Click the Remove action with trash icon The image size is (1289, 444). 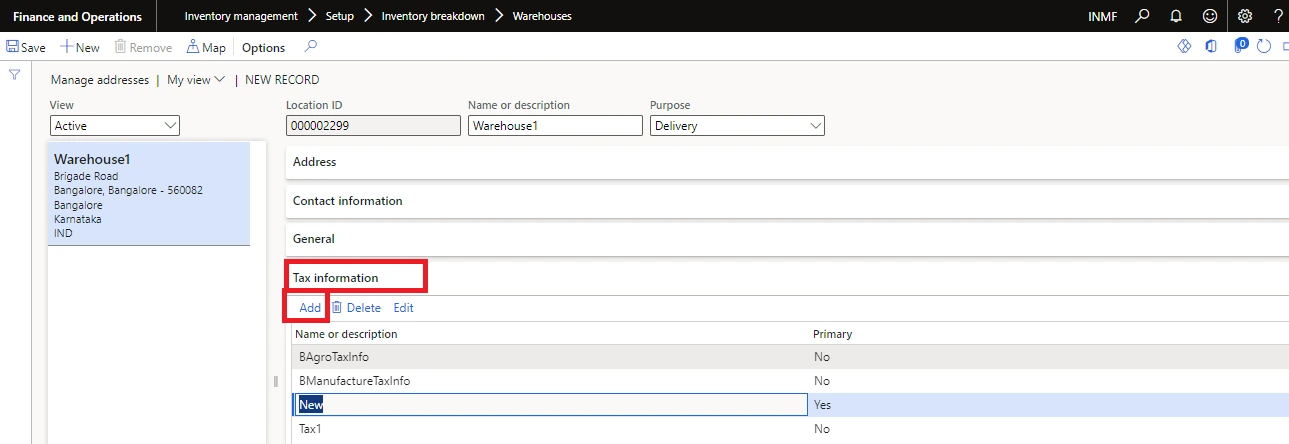click(x=143, y=47)
